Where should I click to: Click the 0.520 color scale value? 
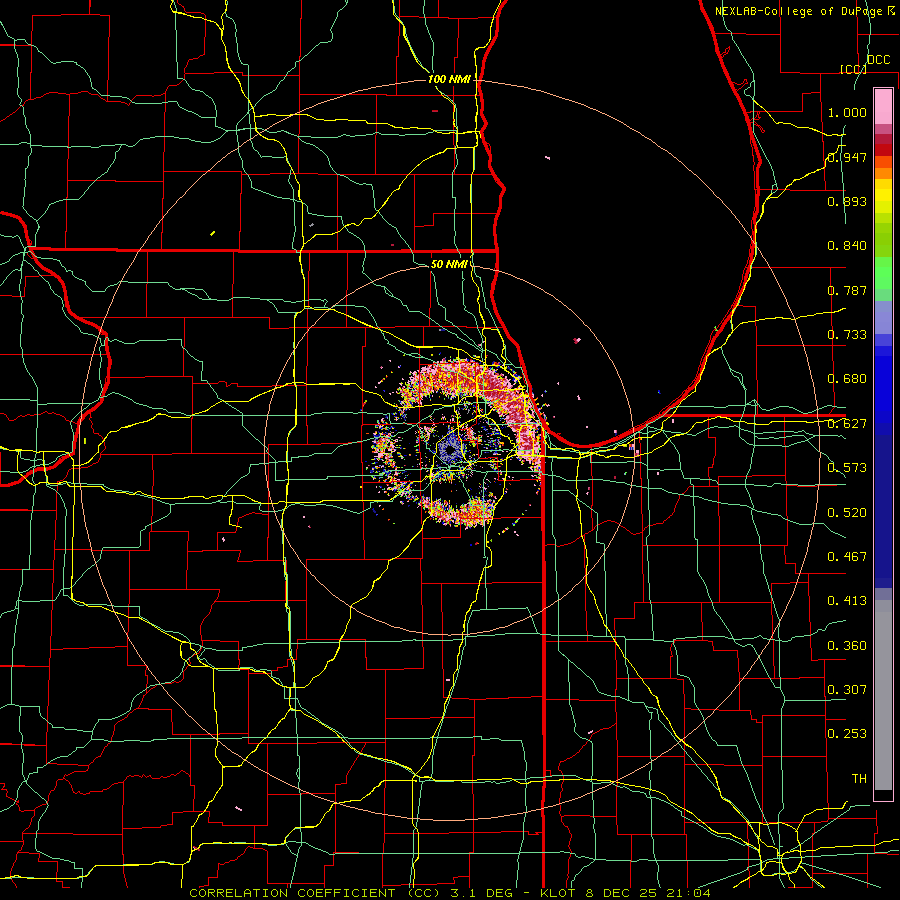[x=847, y=513]
